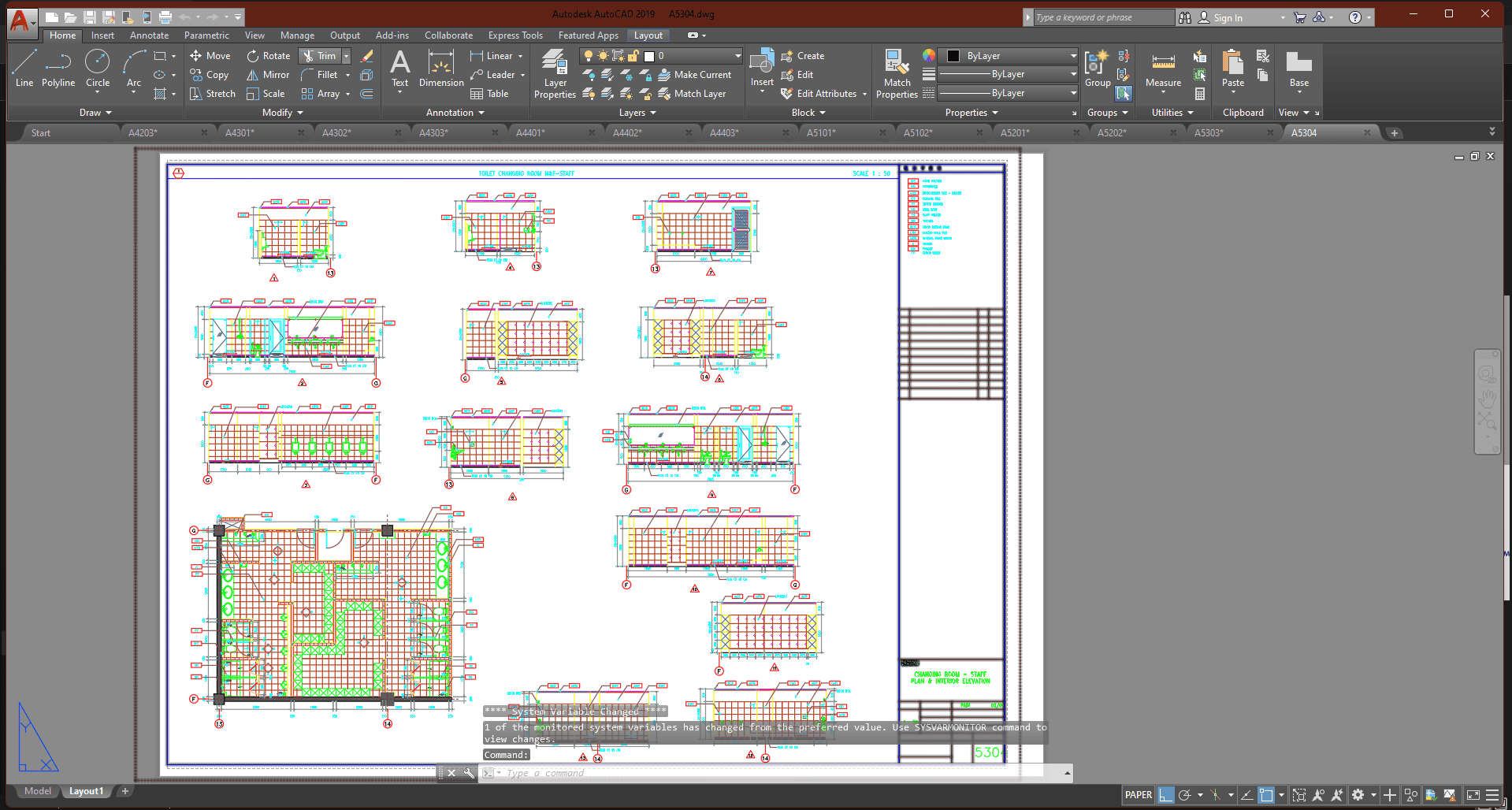Switch to the Model layout tab
Image resolution: width=1512 pixels, height=810 pixels.
(x=37, y=791)
